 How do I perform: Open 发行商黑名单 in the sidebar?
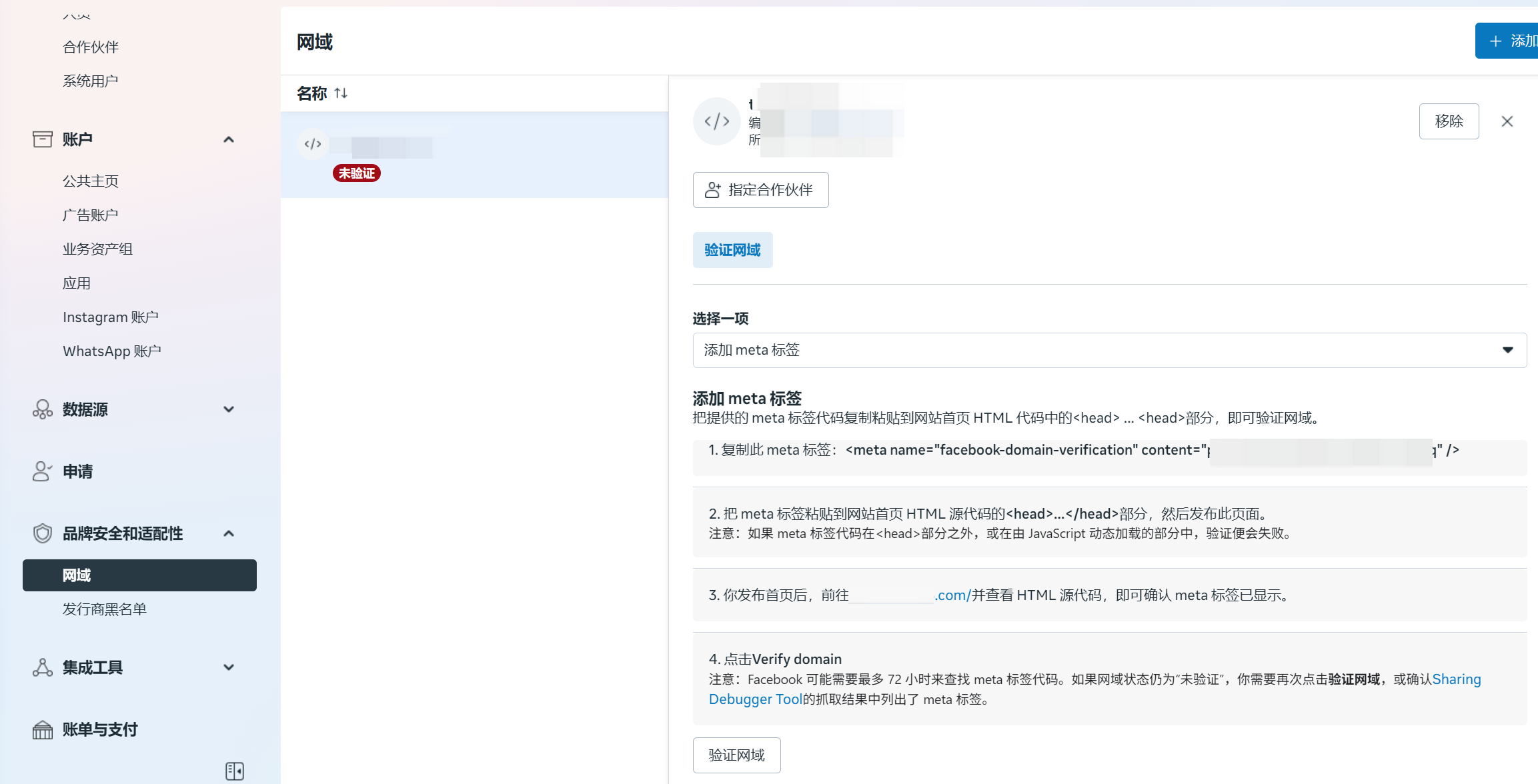click(105, 609)
